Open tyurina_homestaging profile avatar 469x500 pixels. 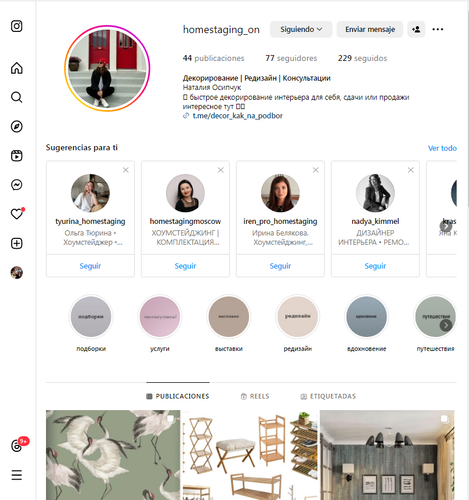click(x=90, y=193)
